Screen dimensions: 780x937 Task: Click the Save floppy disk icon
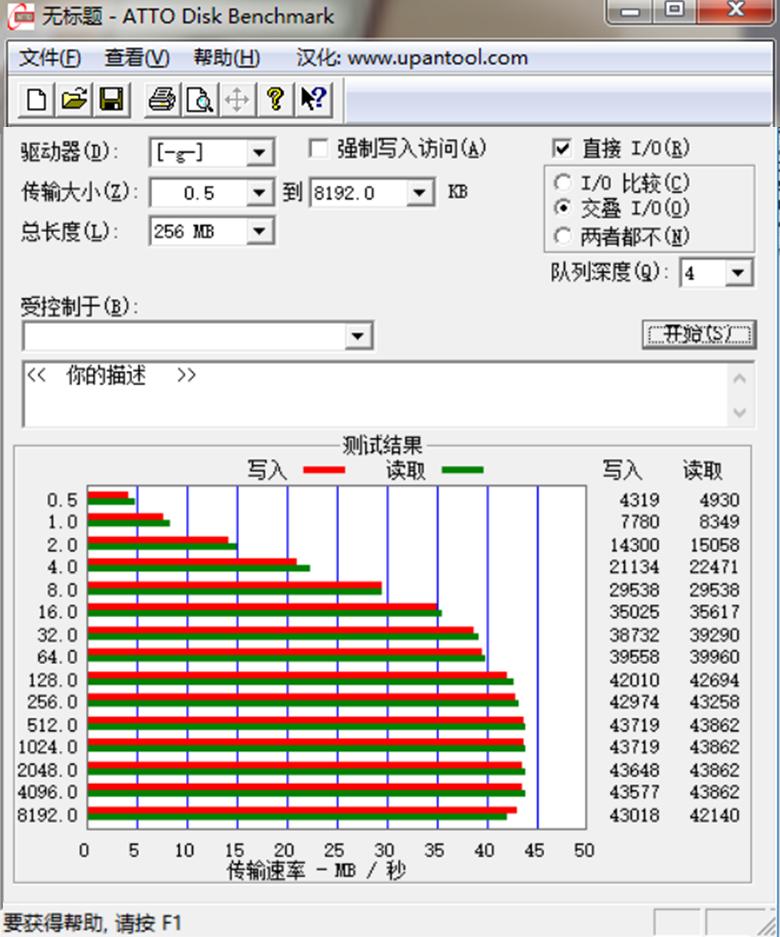pos(111,99)
